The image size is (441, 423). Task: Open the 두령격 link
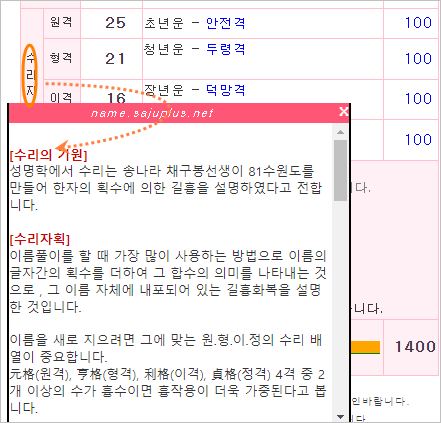226,49
